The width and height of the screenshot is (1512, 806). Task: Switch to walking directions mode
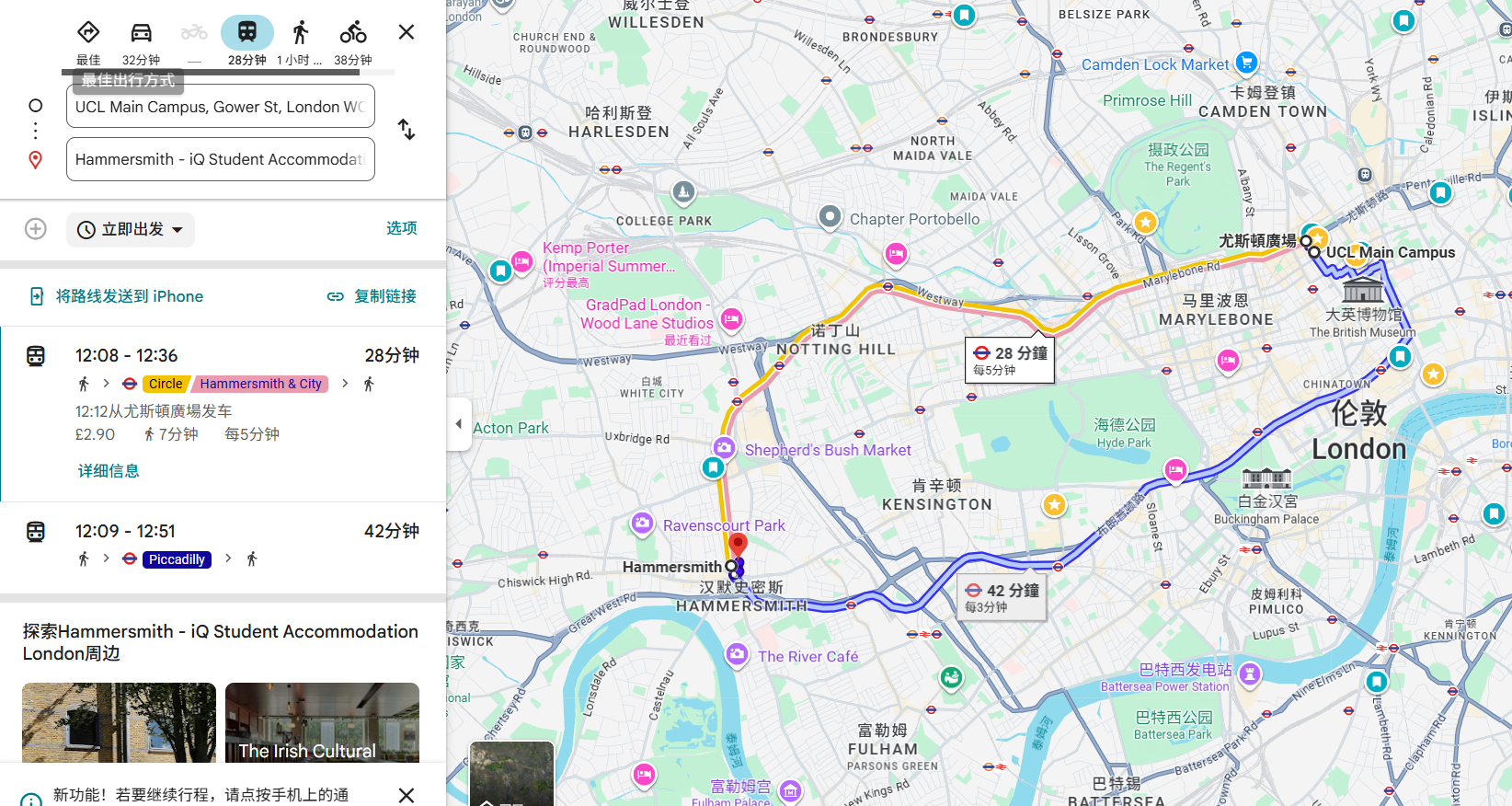[300, 42]
